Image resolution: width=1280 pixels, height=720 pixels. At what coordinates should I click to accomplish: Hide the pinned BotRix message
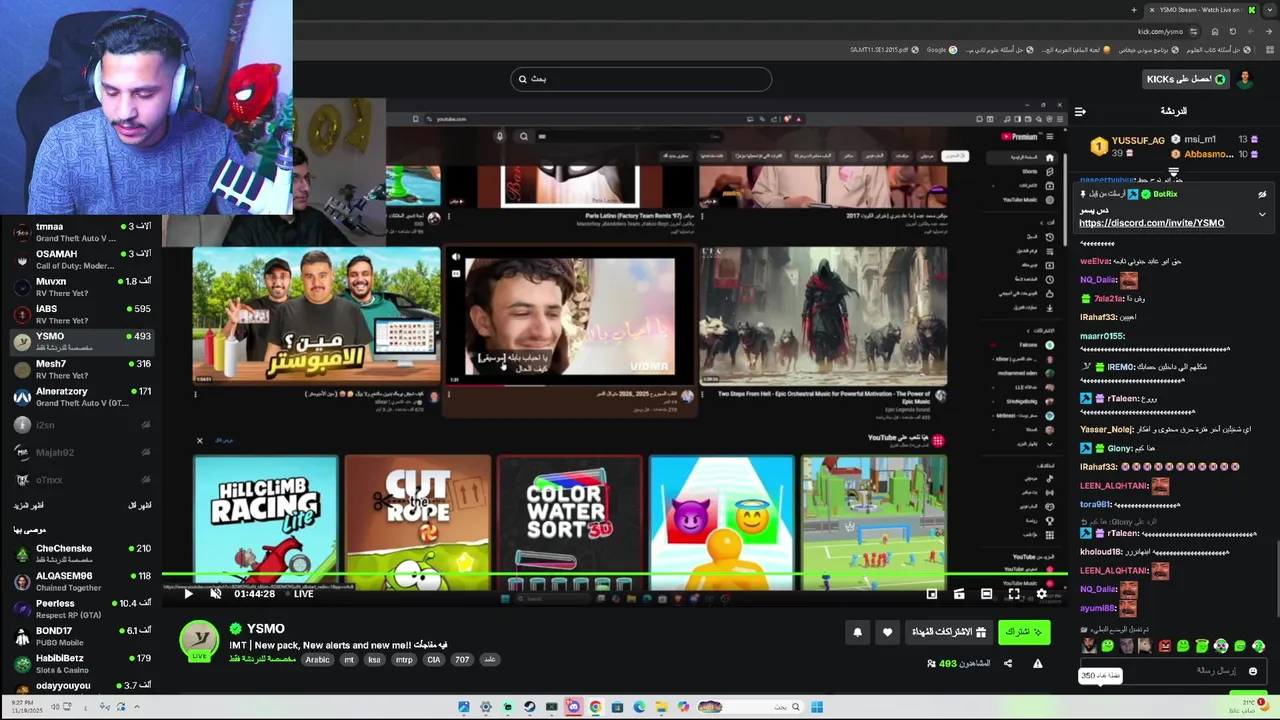point(1262,194)
